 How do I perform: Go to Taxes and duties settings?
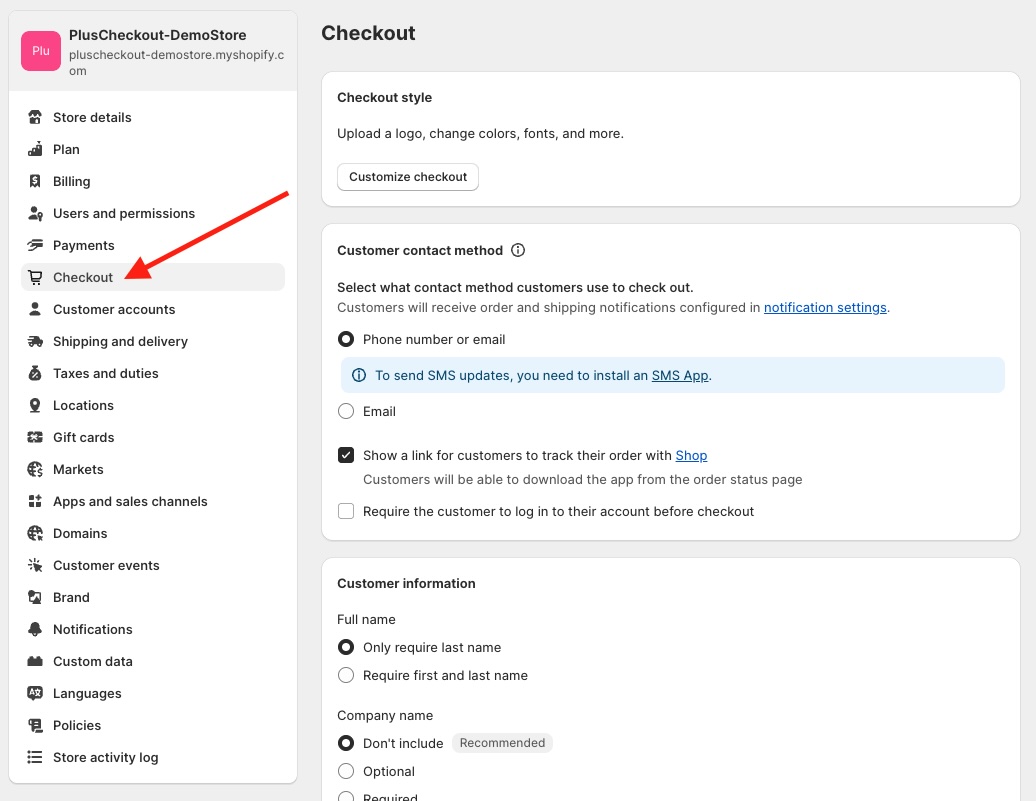pyautogui.click(x=105, y=373)
